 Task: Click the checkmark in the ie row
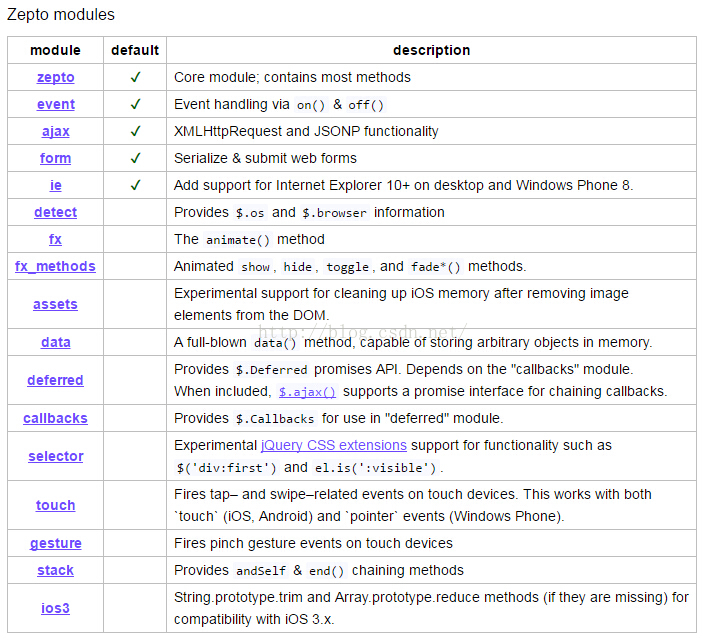tap(135, 185)
